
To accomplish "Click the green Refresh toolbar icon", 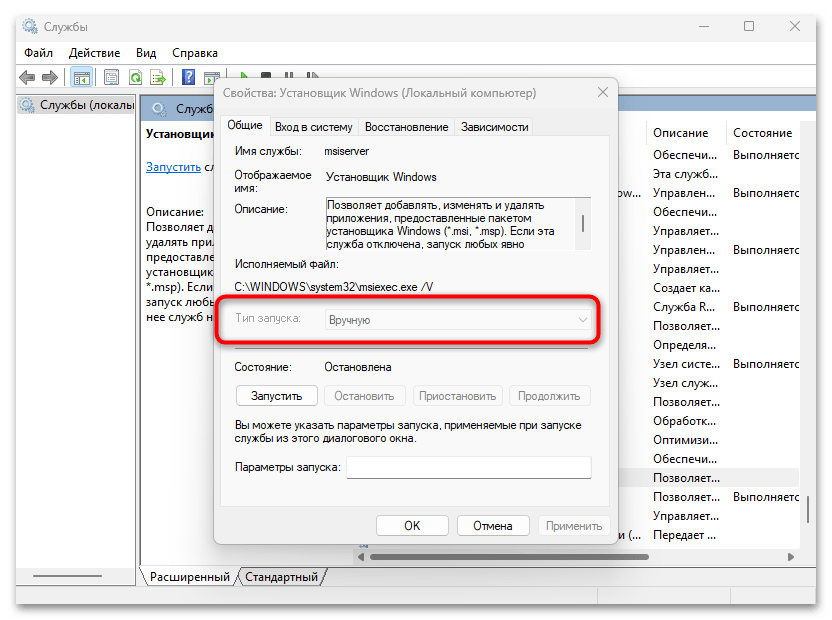I will click(135, 78).
